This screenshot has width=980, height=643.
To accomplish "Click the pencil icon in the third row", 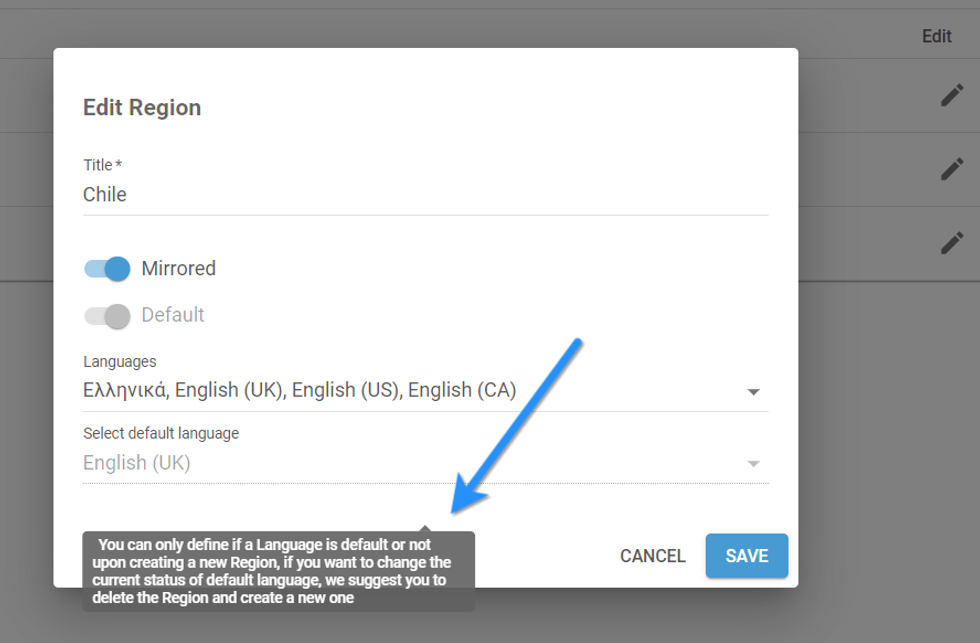I will coord(952,243).
